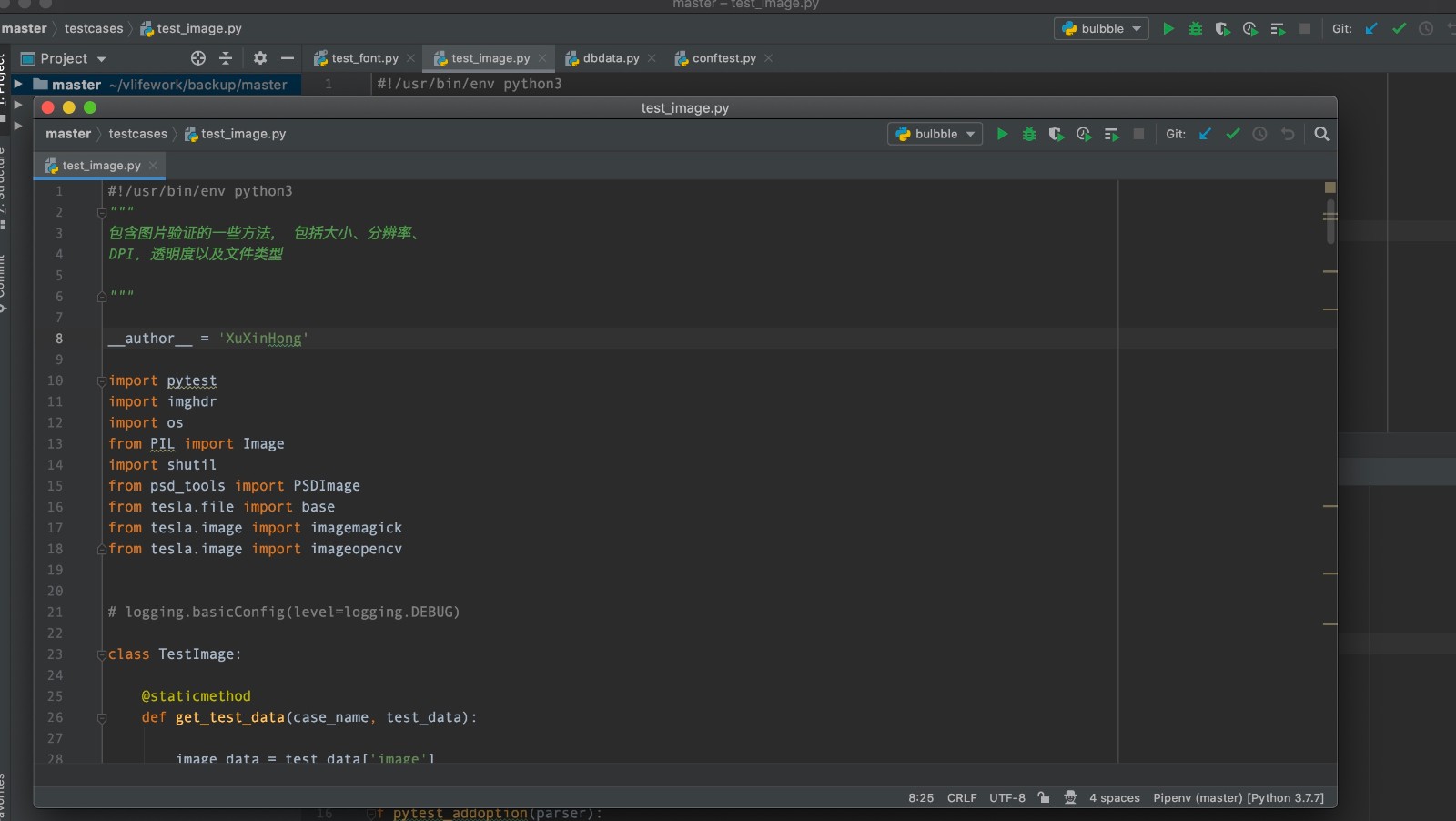
Task: Close test_image.py tab in the detached window
Action: [153, 166]
